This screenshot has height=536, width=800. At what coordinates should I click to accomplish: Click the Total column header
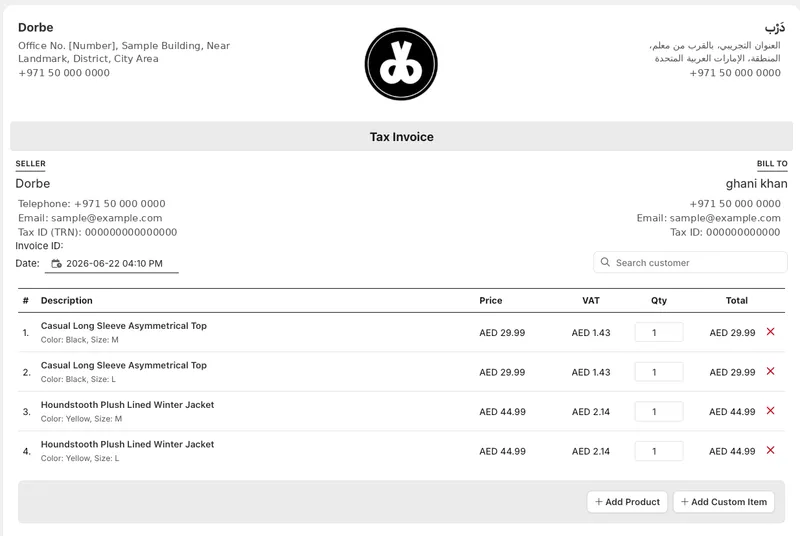737,300
